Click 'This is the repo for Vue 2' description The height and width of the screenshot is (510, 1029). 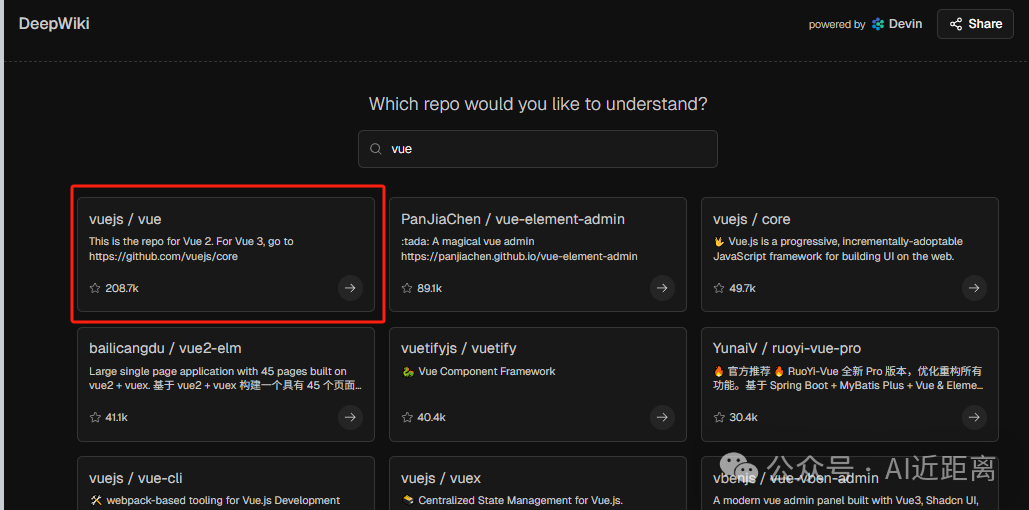pos(191,249)
